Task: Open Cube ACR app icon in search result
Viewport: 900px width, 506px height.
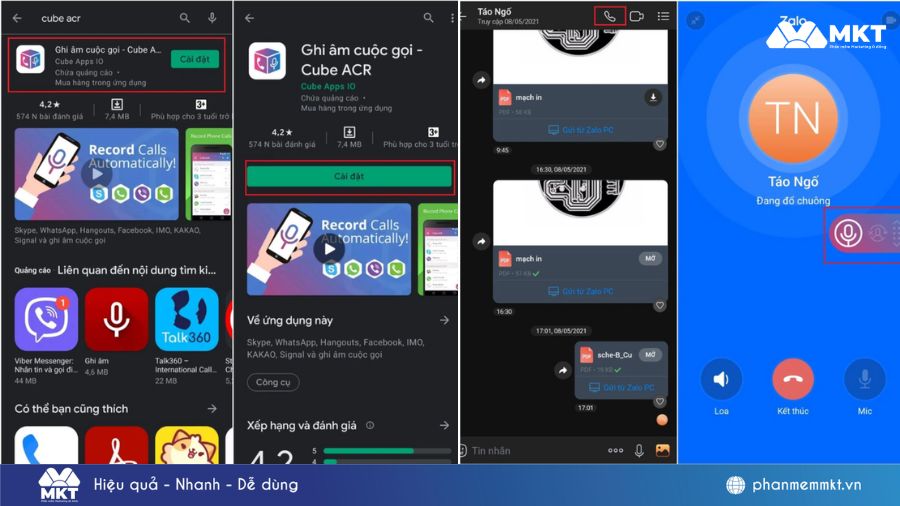Action: pos(30,59)
